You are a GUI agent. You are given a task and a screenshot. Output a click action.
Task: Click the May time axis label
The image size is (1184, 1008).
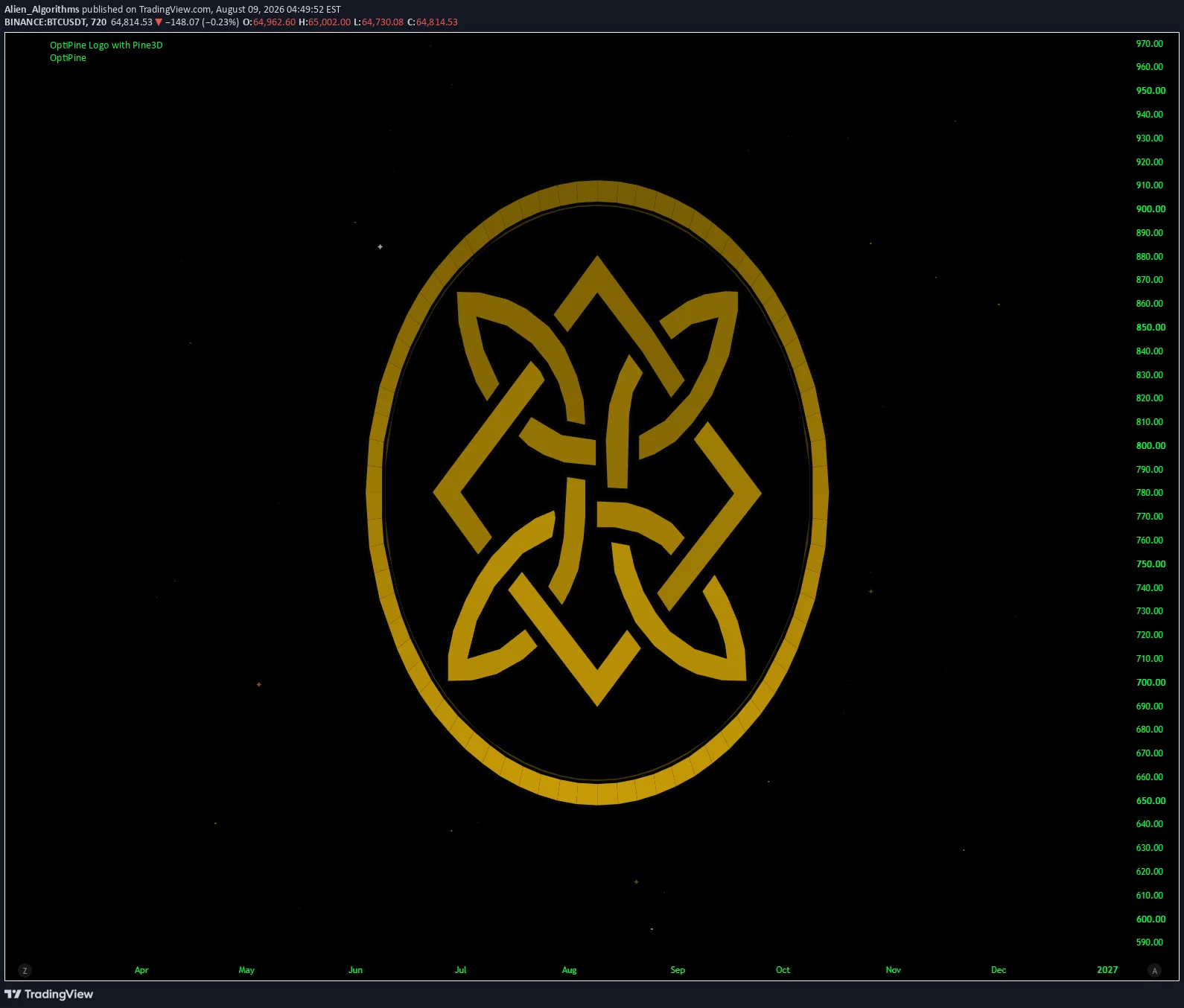[x=246, y=970]
